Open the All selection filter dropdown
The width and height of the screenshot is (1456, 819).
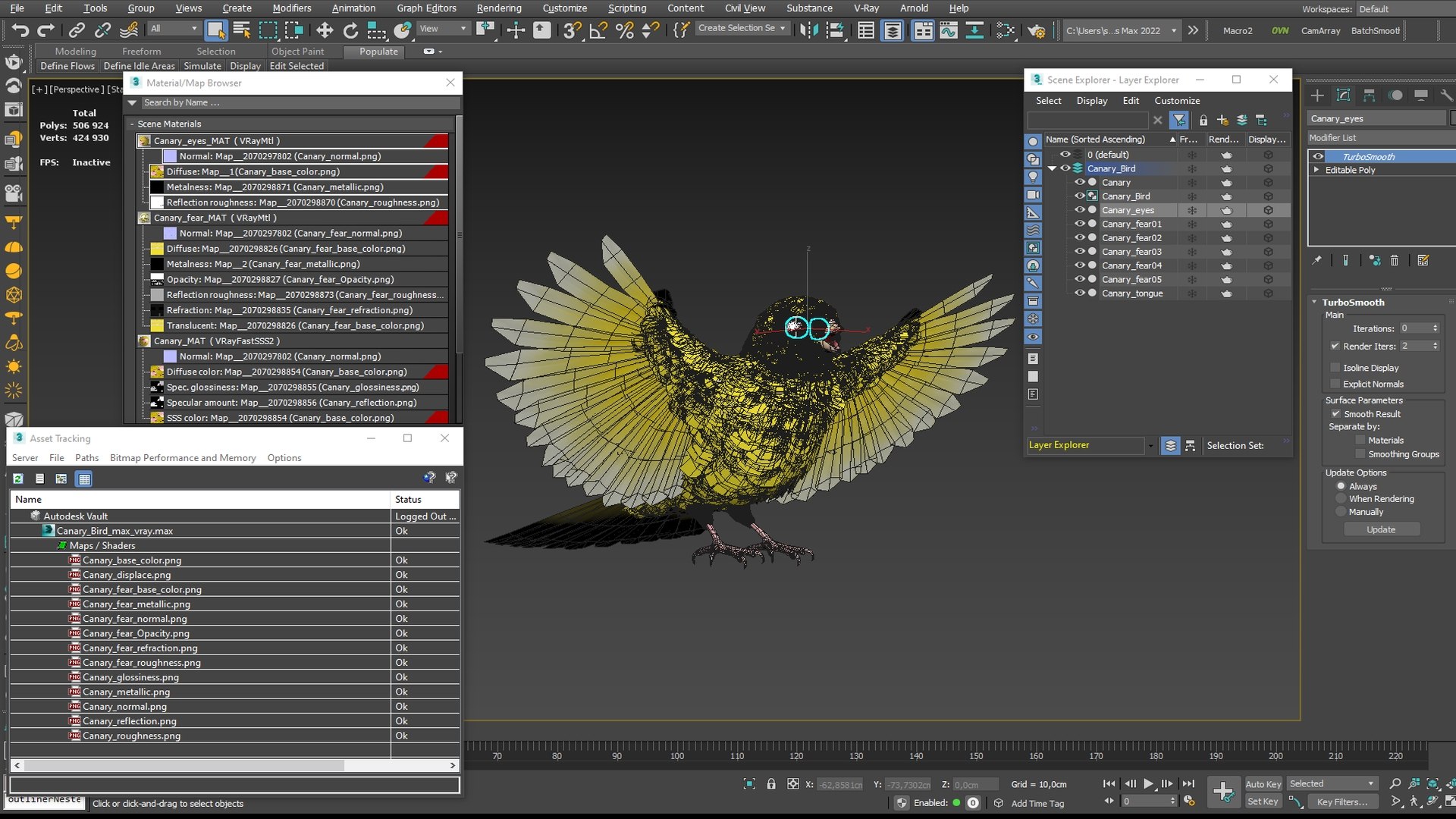point(194,29)
